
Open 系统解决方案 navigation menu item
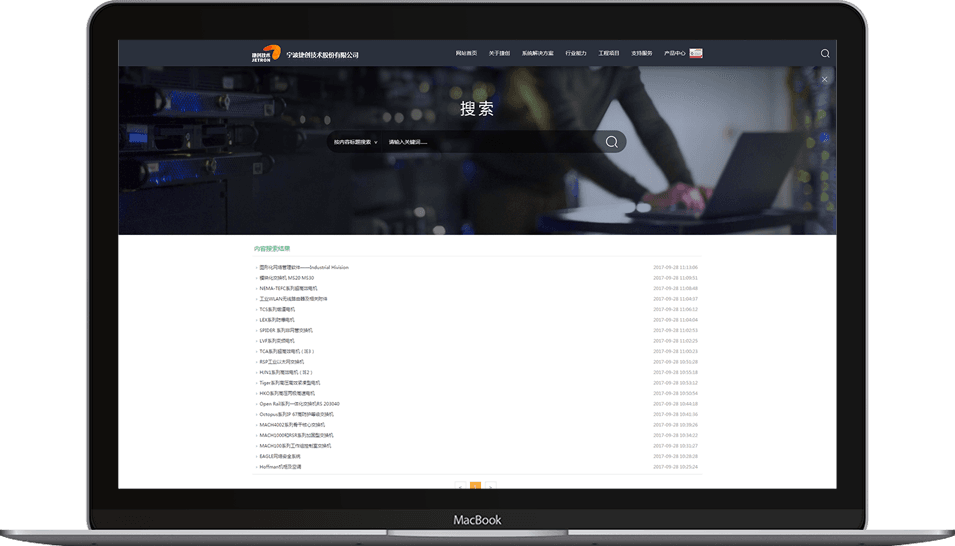pyautogui.click(x=537, y=53)
